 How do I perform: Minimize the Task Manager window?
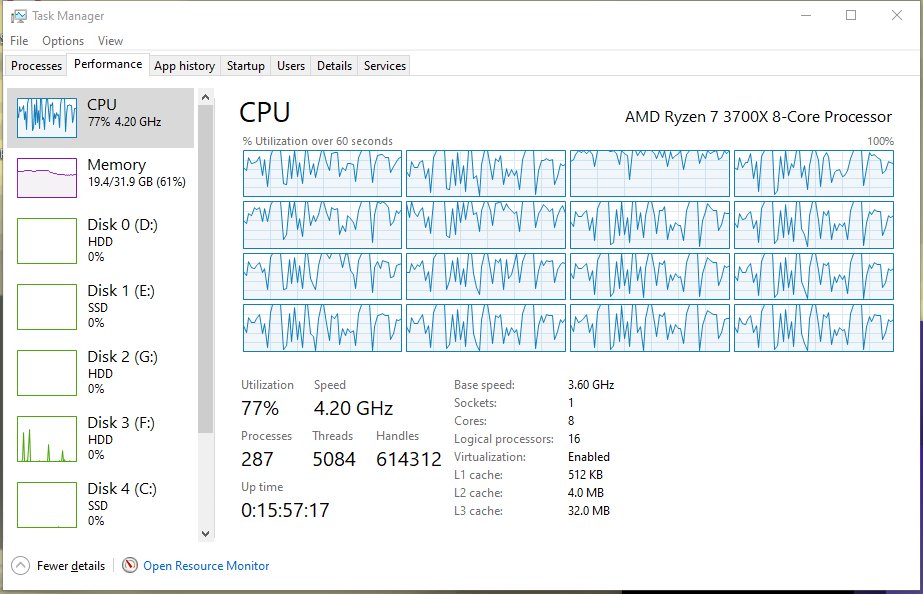(x=806, y=15)
